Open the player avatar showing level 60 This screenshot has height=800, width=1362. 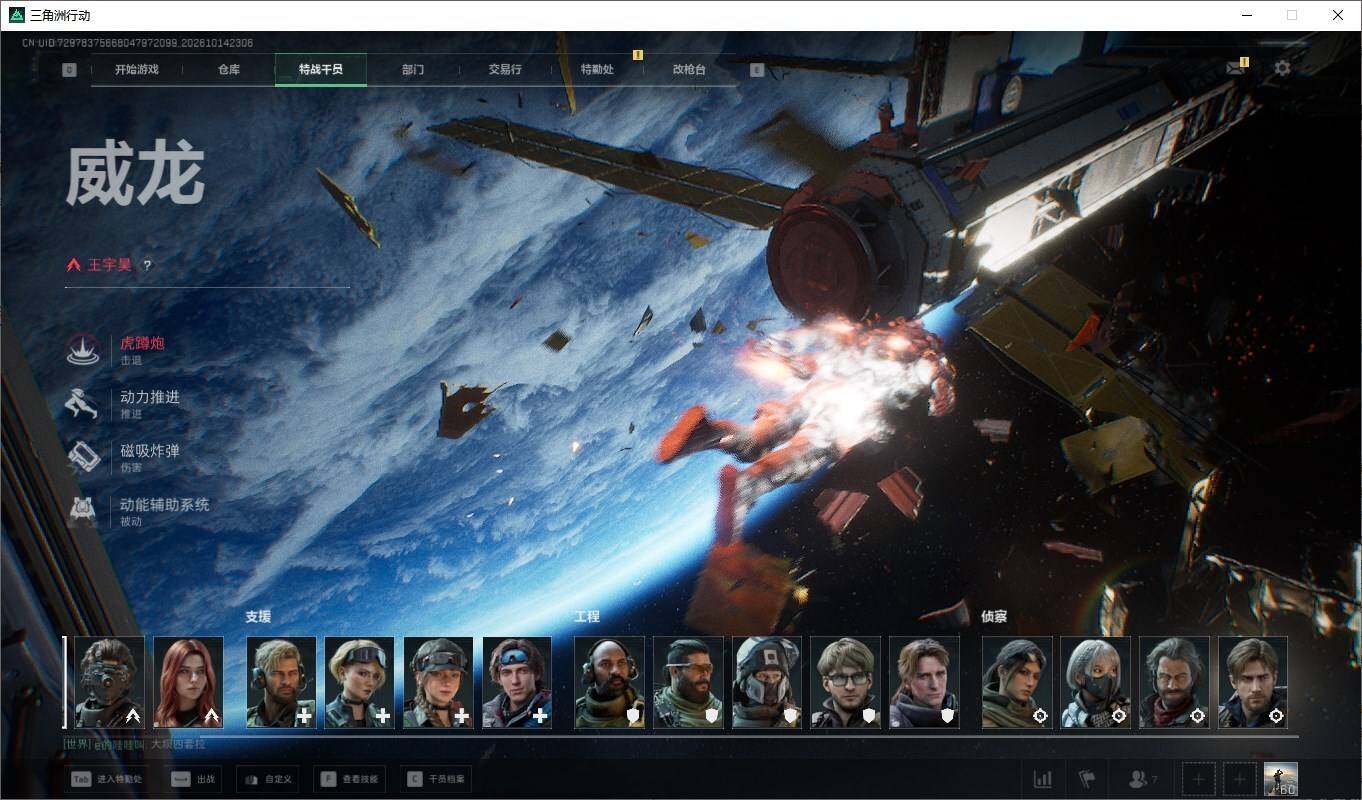click(1281, 779)
